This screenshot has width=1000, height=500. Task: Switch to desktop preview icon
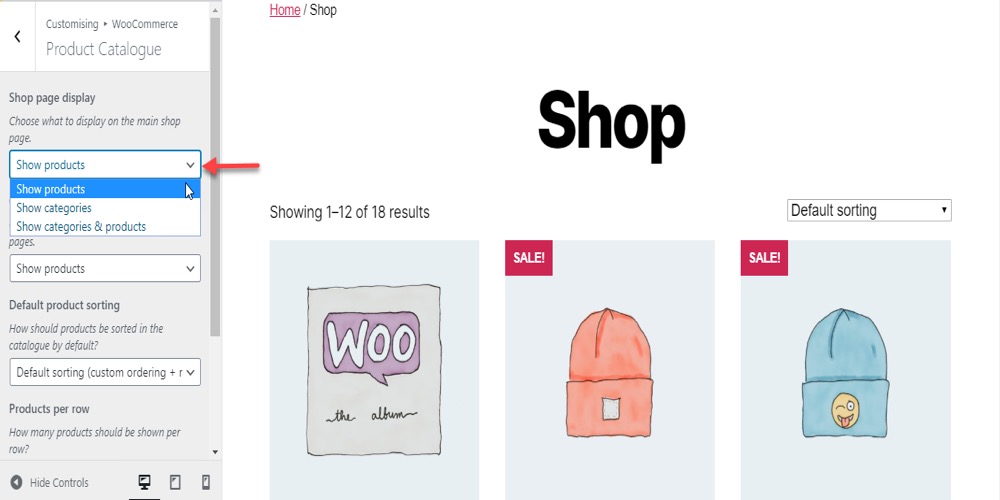click(145, 483)
